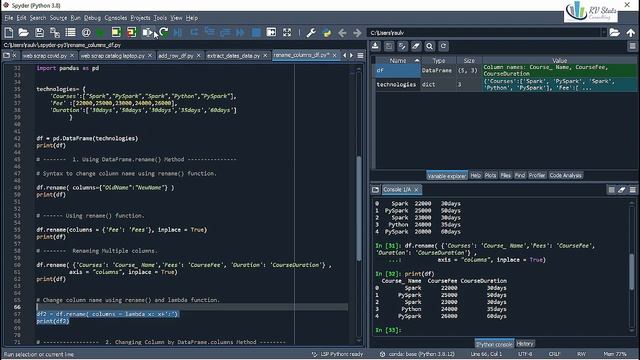Open the file switcher list icon
640x360 pixels.
pyautogui.click(x=70, y=33)
